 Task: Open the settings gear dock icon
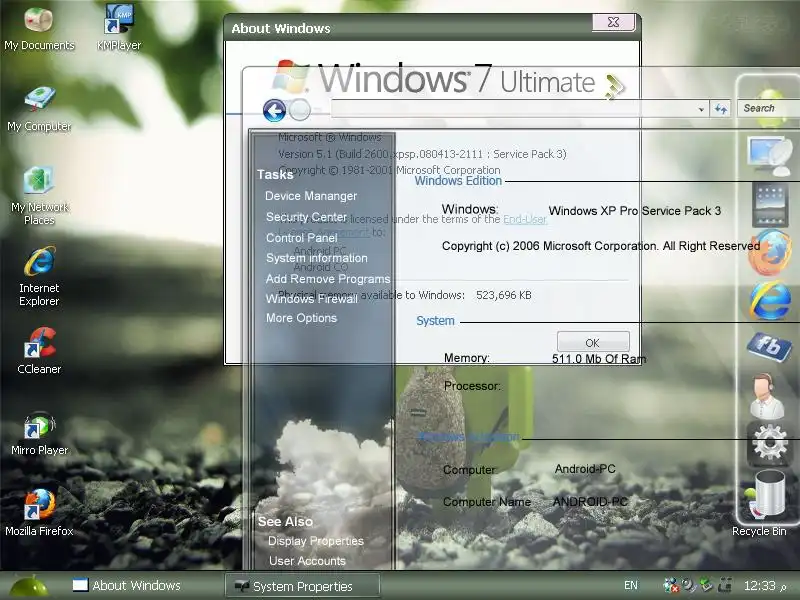(769, 444)
